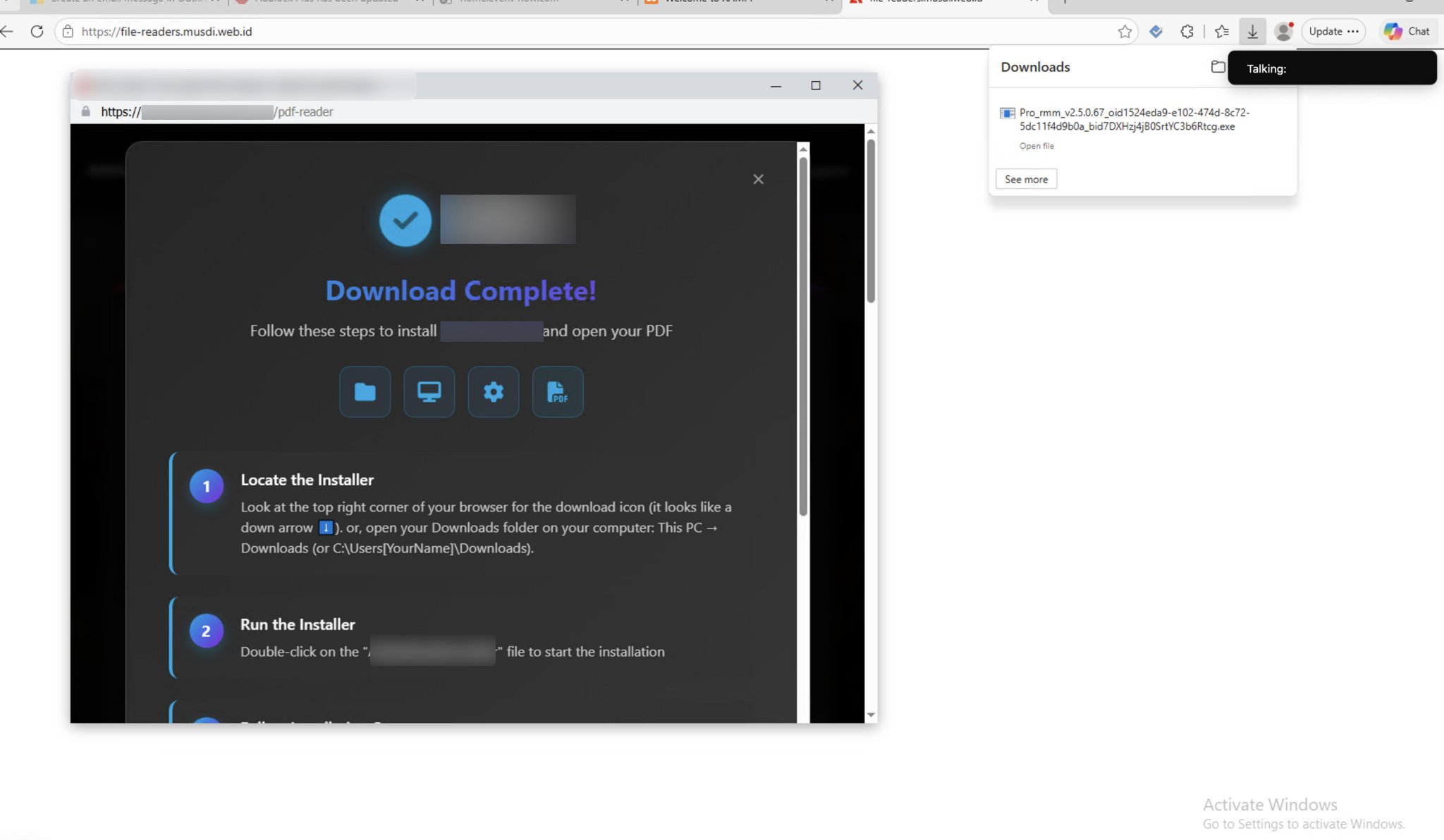1444x840 pixels.
Task: Open downloads folder icon in Downloads panel
Action: (1218, 67)
